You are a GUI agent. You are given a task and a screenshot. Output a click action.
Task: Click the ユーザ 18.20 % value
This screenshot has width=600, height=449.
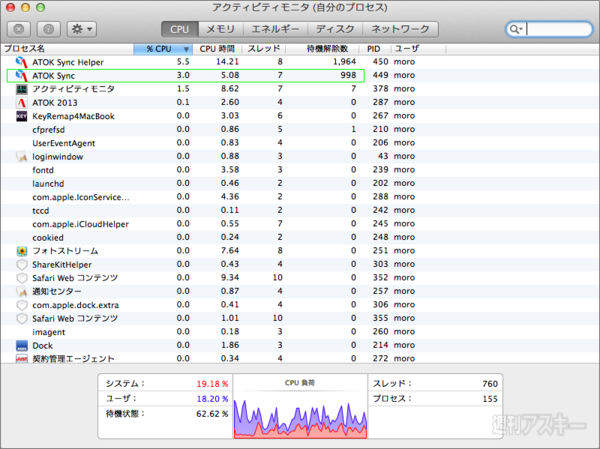coord(212,399)
